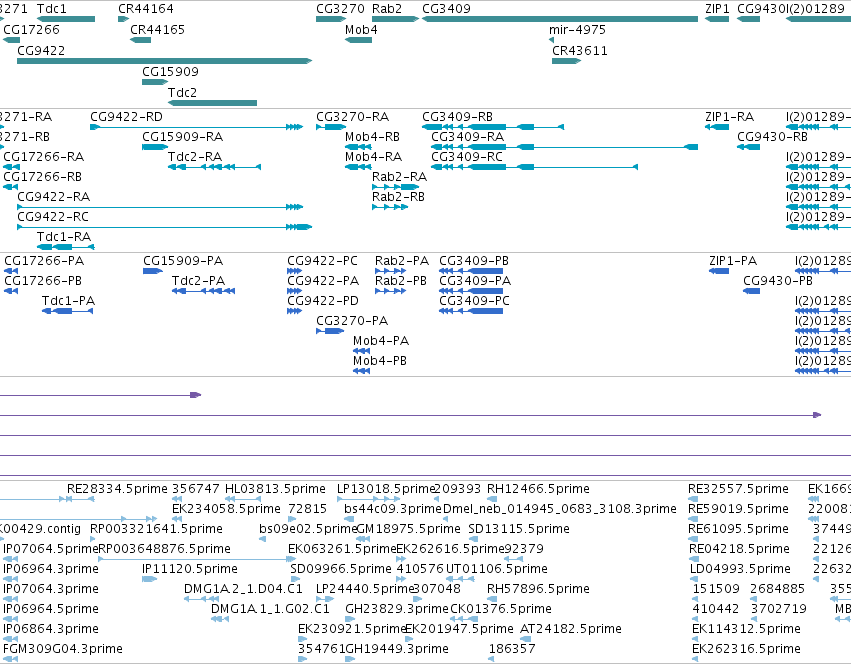Screen dimensions: 851x664
Task: Select the CR44165 gene label
Action: pyautogui.click(x=157, y=30)
